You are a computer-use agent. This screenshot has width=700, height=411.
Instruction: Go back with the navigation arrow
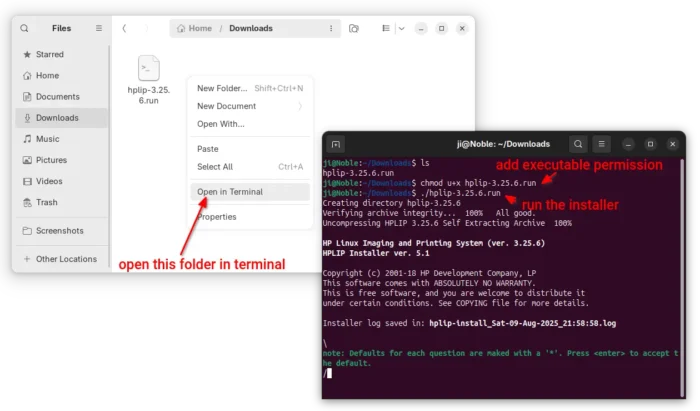(x=124, y=29)
